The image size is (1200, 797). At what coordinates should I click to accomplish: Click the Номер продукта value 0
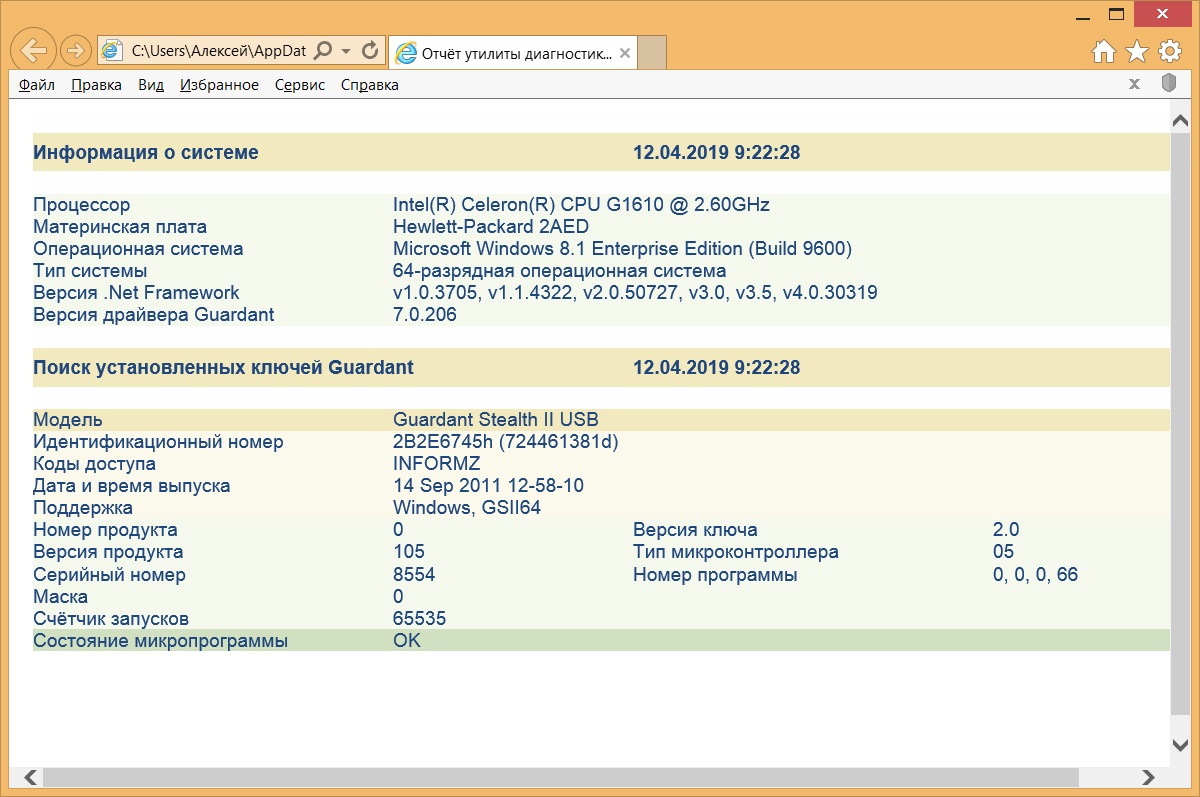coord(398,530)
